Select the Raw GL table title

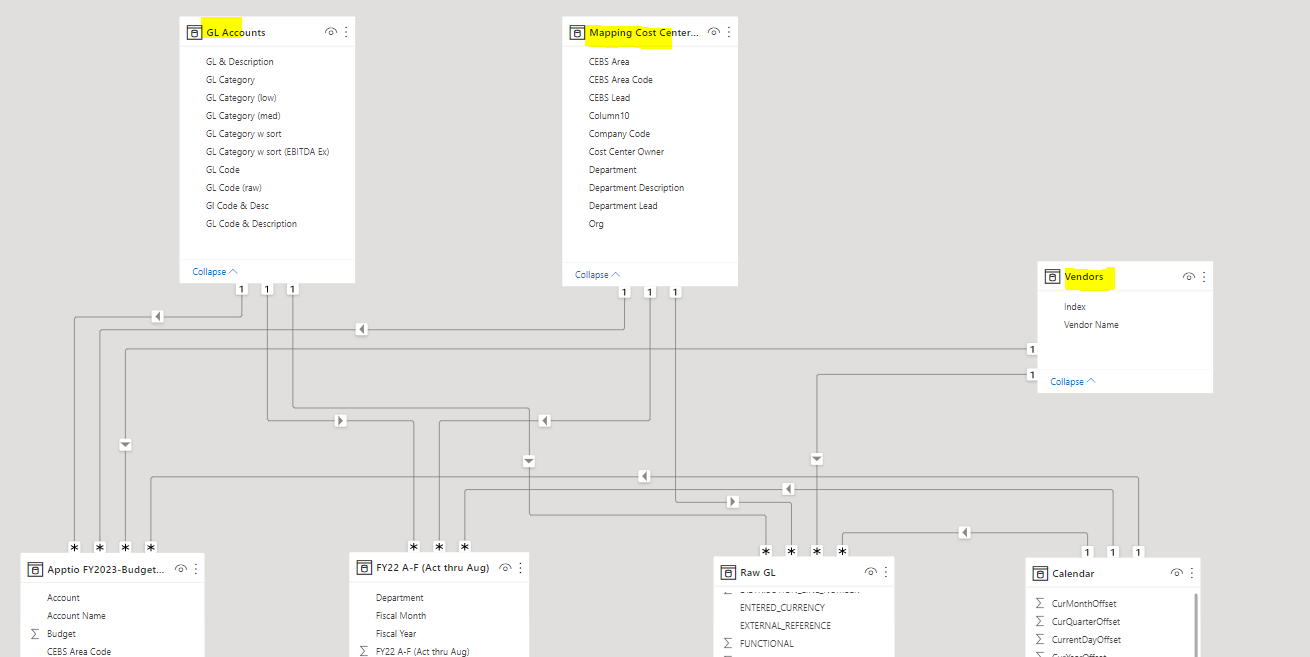pyautogui.click(x=757, y=573)
